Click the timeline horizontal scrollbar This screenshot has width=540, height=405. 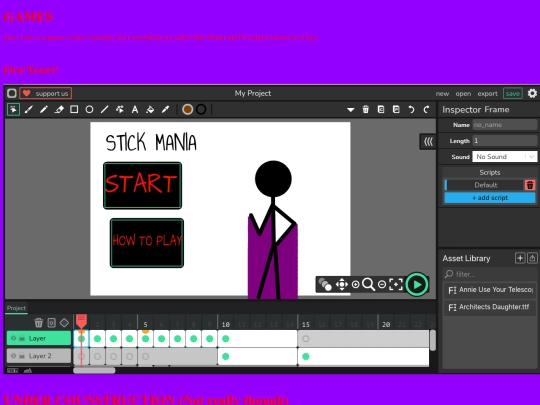coord(94,371)
